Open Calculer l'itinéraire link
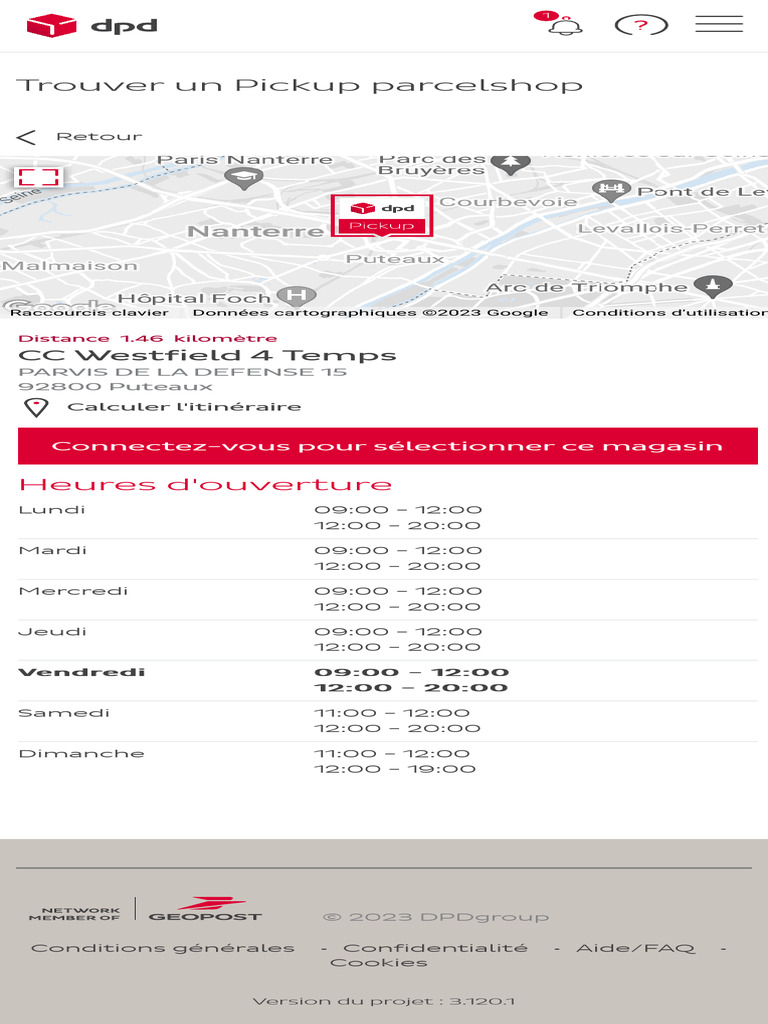This screenshot has height=1024, width=768. pos(184,407)
